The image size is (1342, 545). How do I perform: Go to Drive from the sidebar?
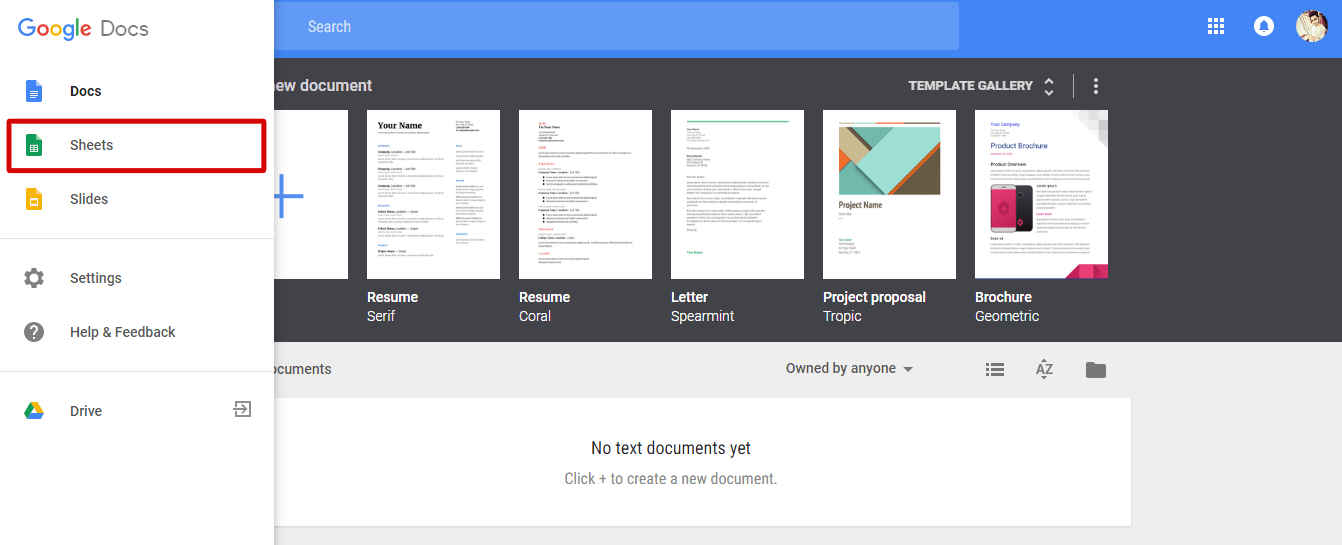click(137, 411)
